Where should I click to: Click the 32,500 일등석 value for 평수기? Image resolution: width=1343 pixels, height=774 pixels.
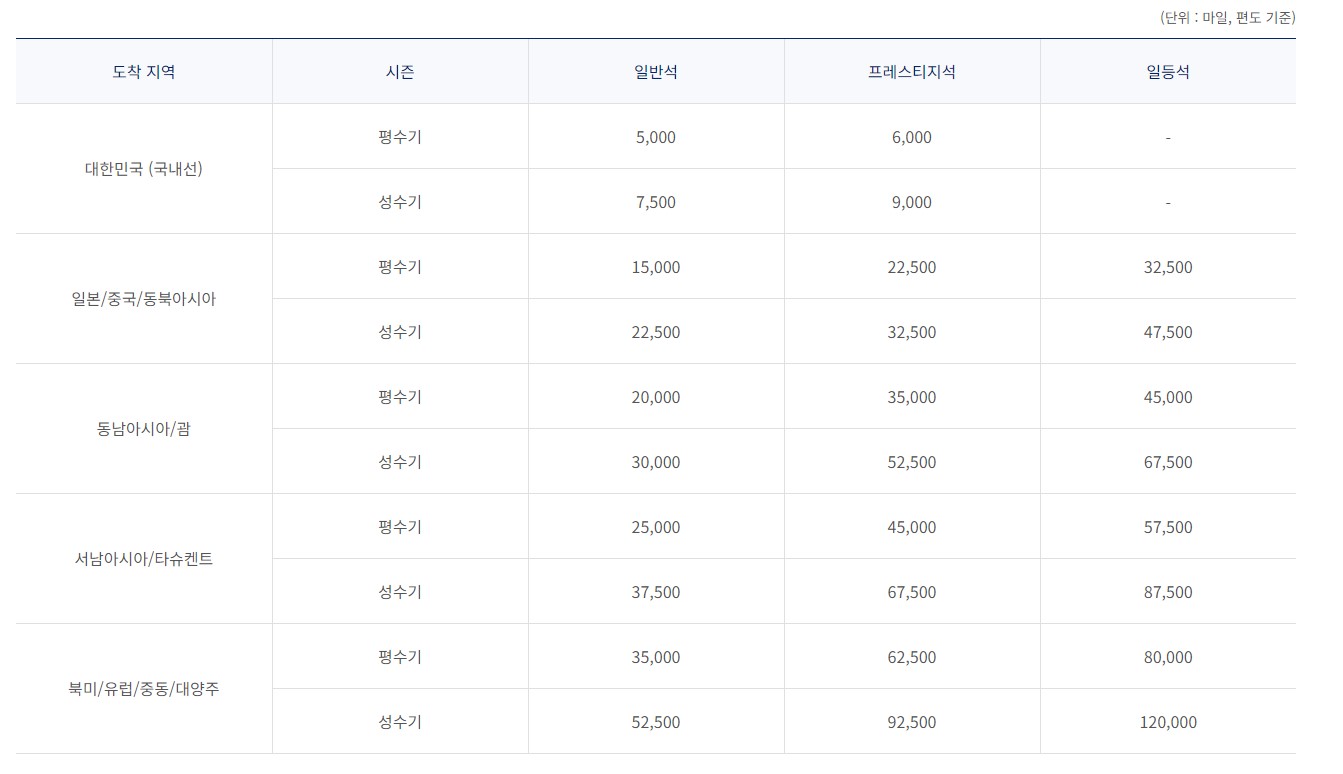pyautogui.click(x=1168, y=266)
